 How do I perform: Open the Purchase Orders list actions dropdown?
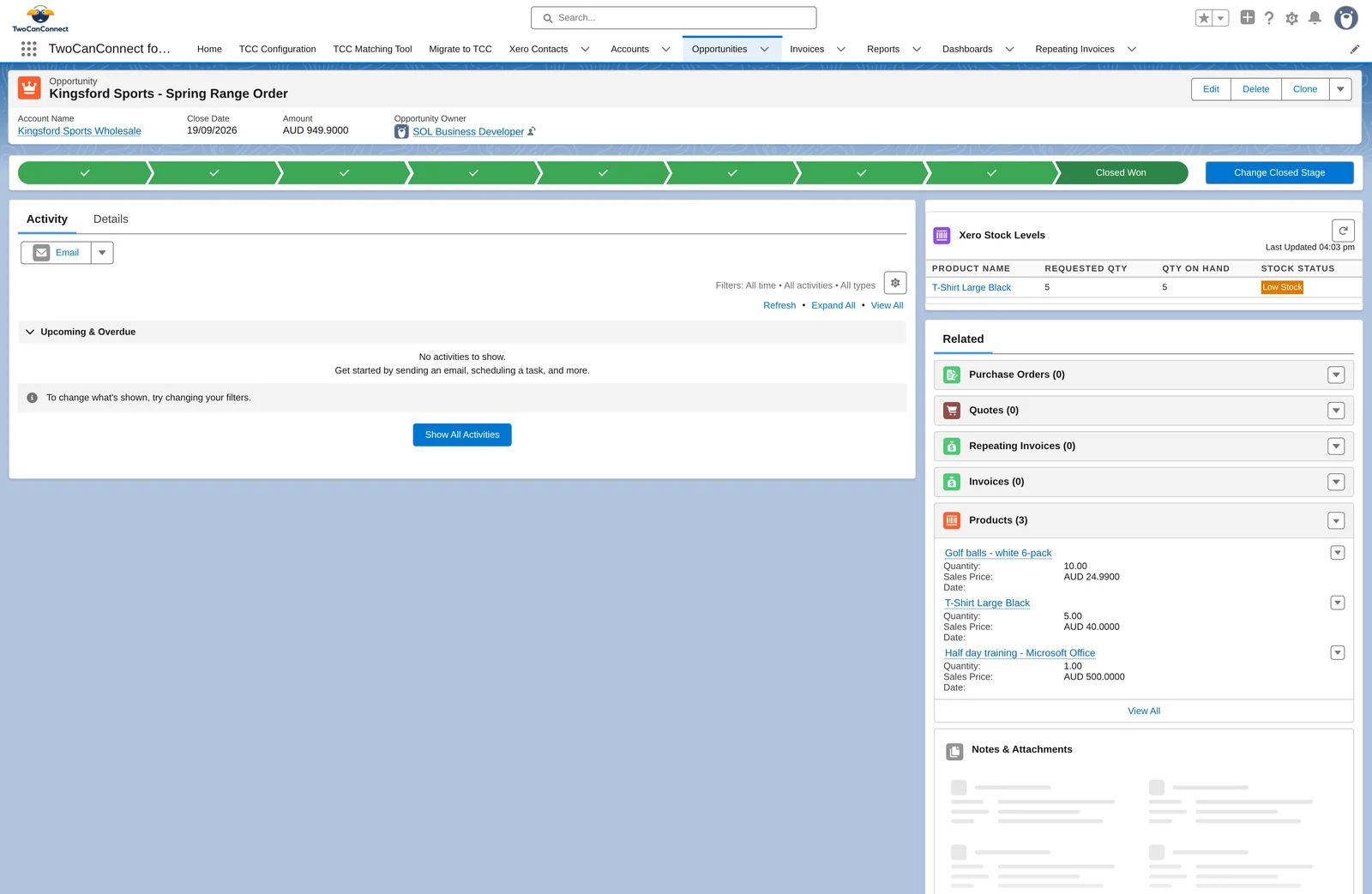[1336, 375]
